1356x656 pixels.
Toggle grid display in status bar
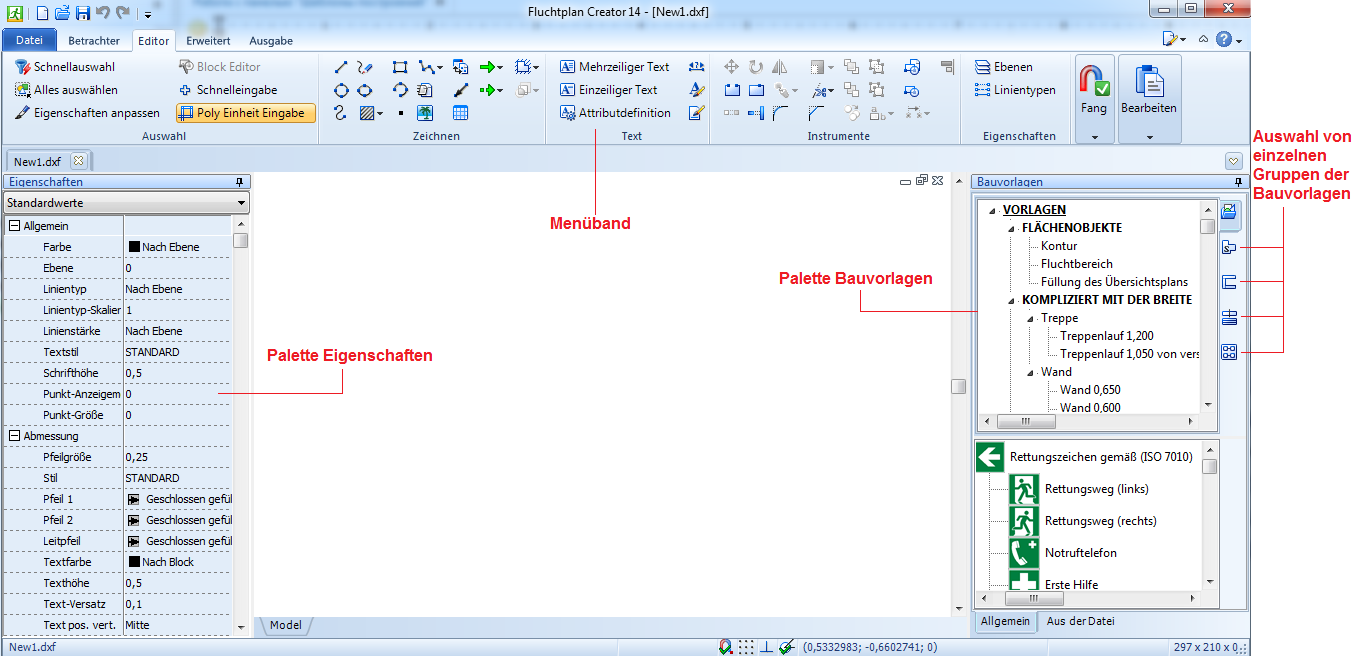click(746, 647)
